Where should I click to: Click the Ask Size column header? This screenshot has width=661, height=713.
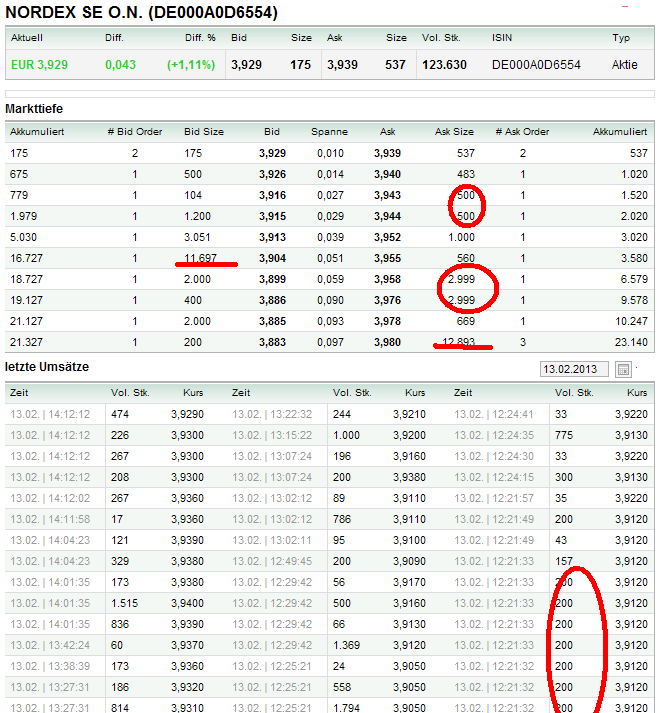(454, 132)
